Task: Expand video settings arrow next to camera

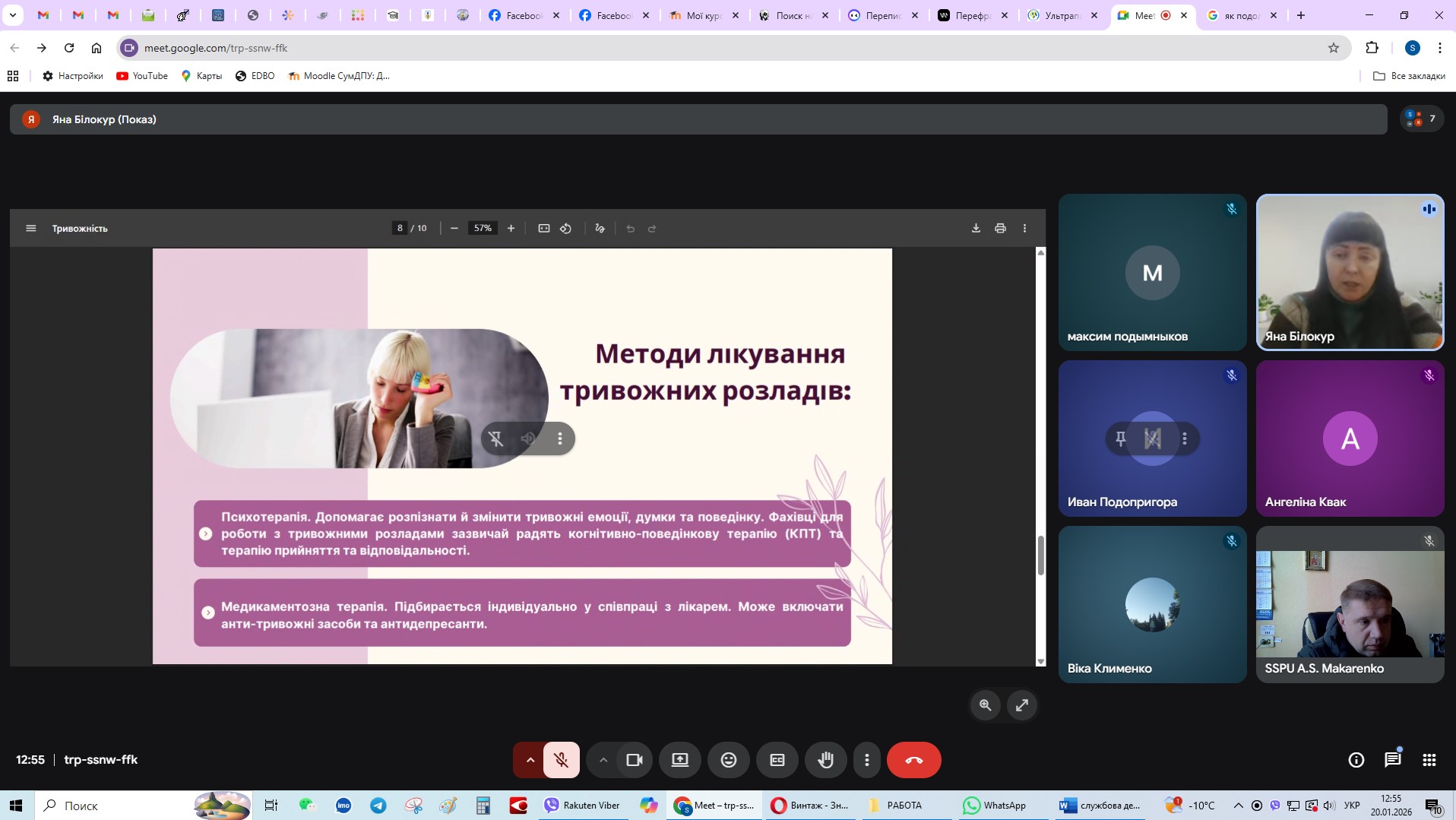Action: tap(603, 760)
